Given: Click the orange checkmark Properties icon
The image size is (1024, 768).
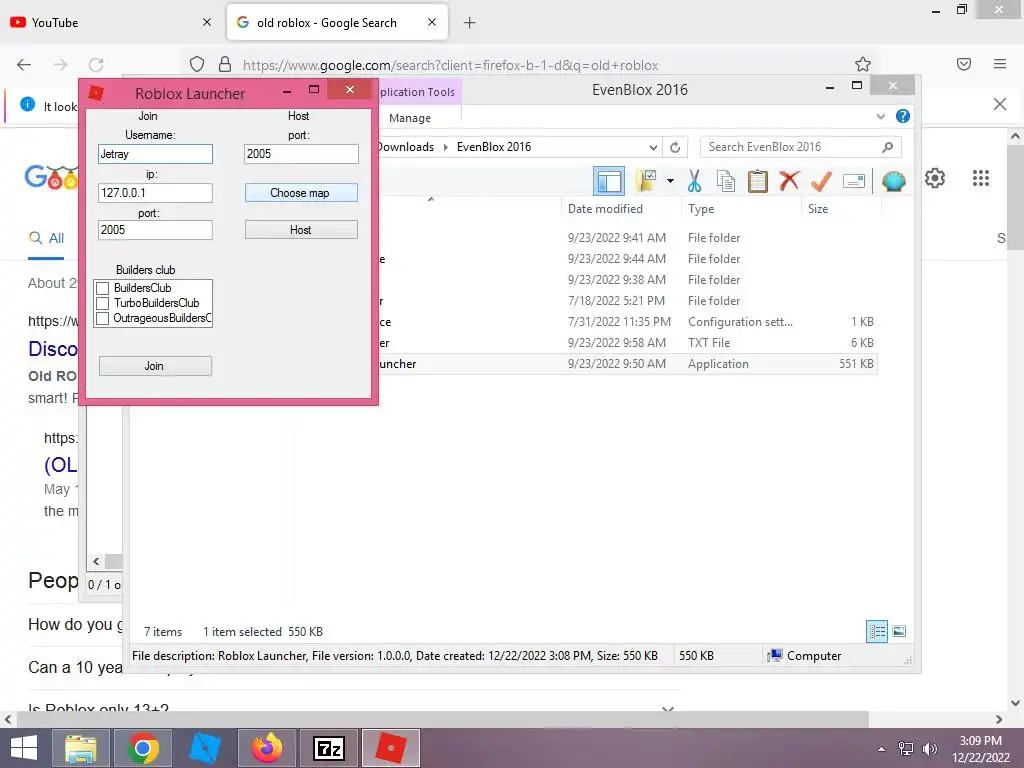Looking at the screenshot, I should [x=821, y=181].
